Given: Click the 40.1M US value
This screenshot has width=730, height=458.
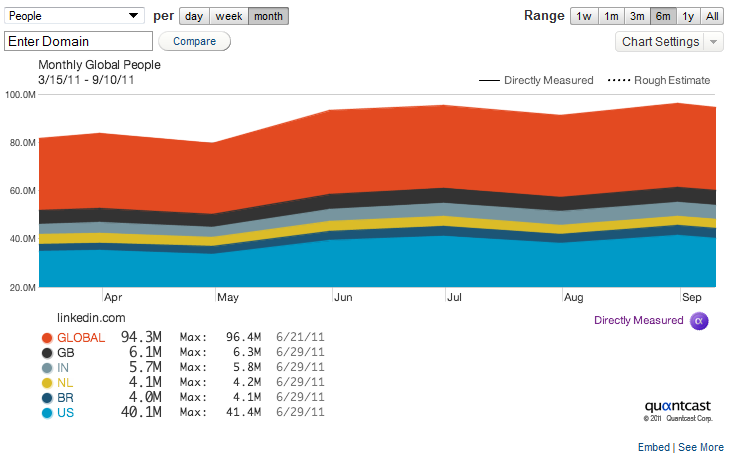Looking at the screenshot, I should (x=141, y=412).
